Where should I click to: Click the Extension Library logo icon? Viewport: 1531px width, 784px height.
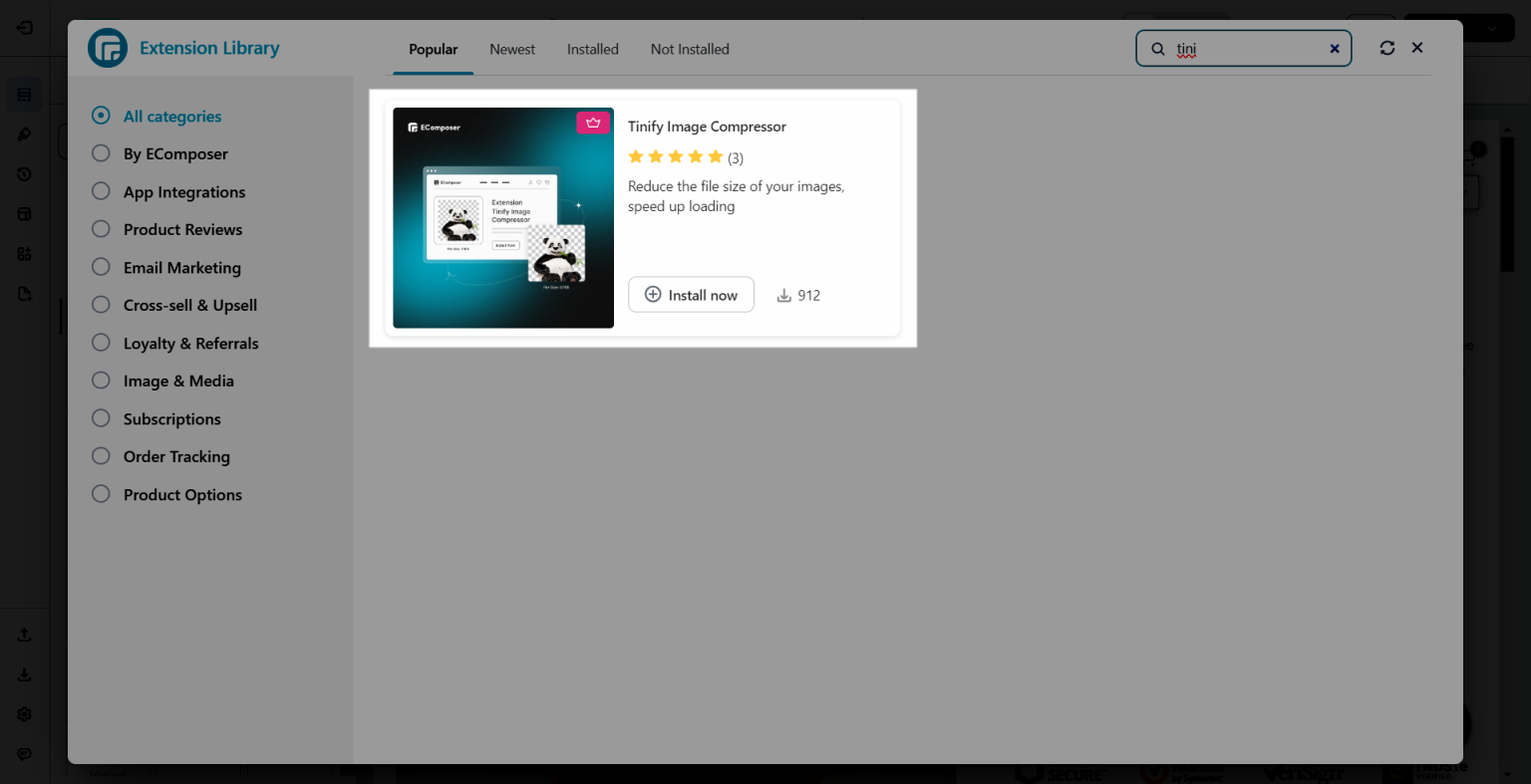coord(108,48)
